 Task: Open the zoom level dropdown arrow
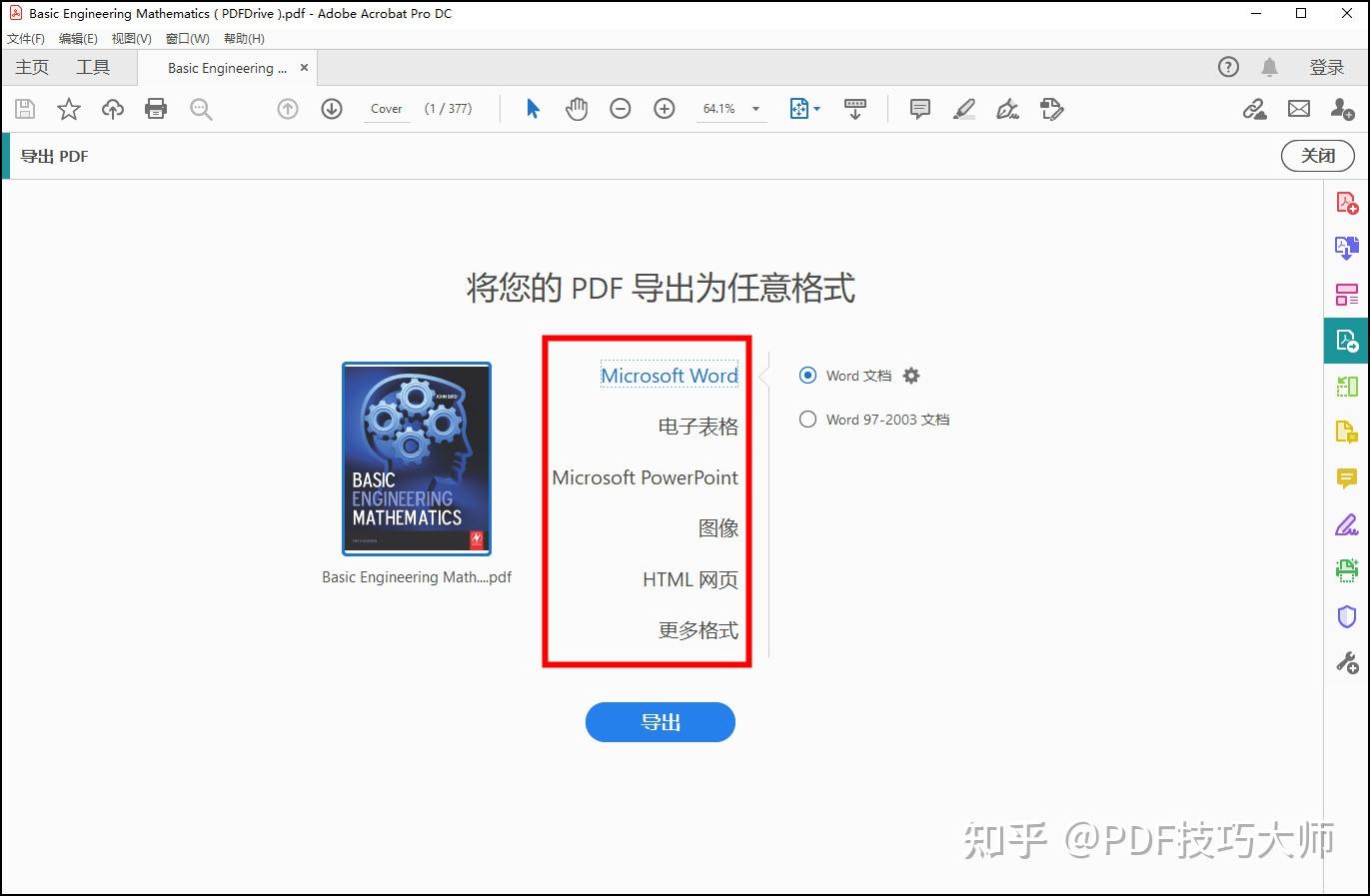click(x=755, y=109)
